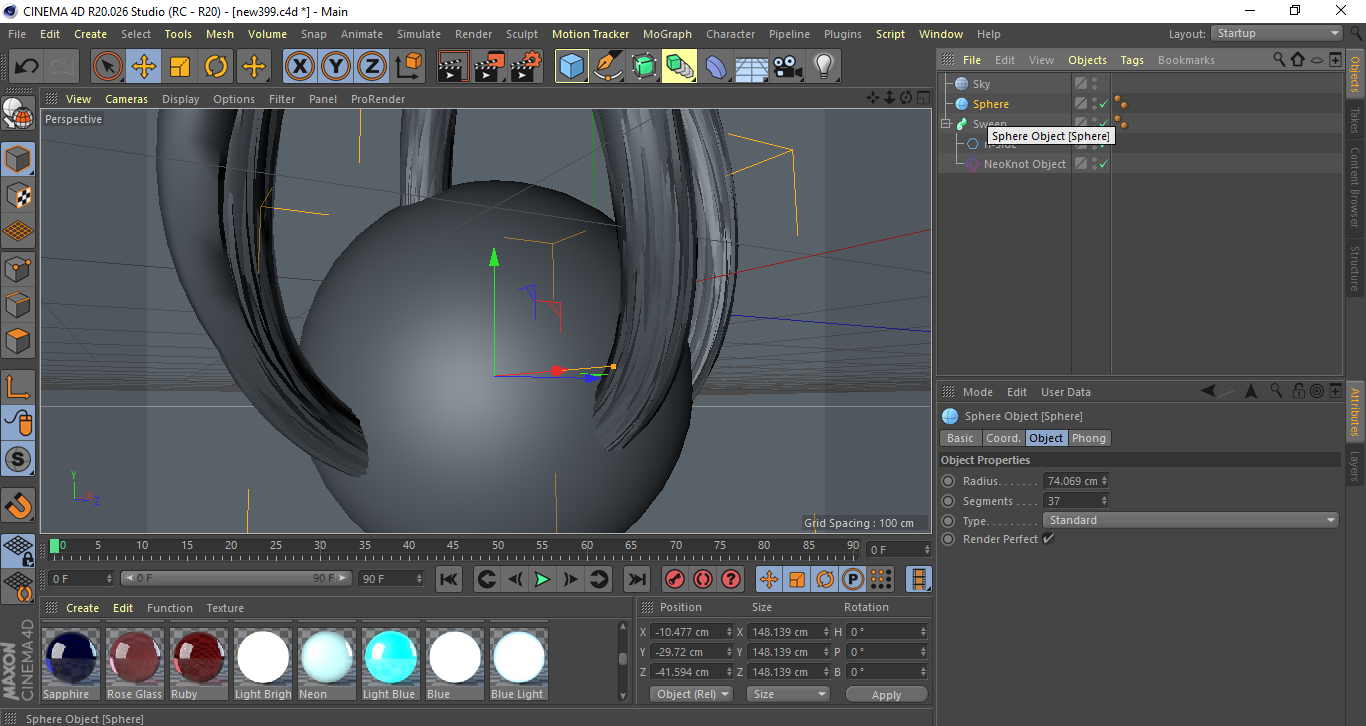Image resolution: width=1366 pixels, height=726 pixels.
Task: Go to end of animation
Action: (x=636, y=579)
